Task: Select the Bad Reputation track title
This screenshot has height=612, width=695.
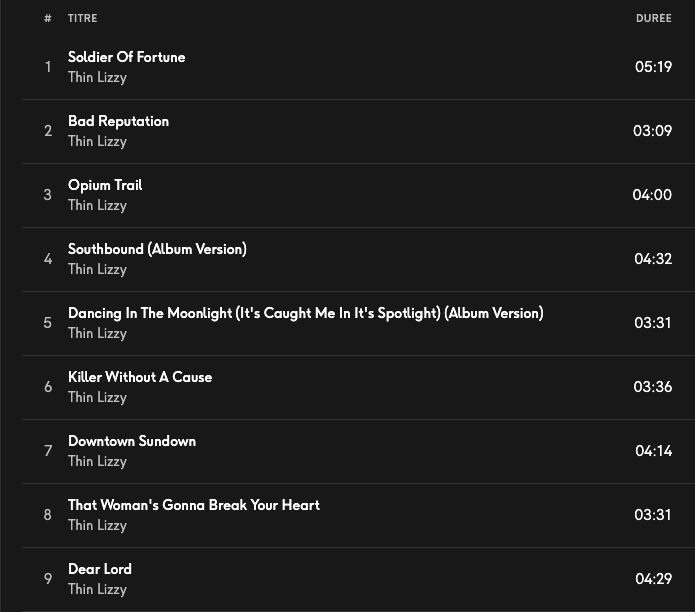Action: tap(118, 121)
